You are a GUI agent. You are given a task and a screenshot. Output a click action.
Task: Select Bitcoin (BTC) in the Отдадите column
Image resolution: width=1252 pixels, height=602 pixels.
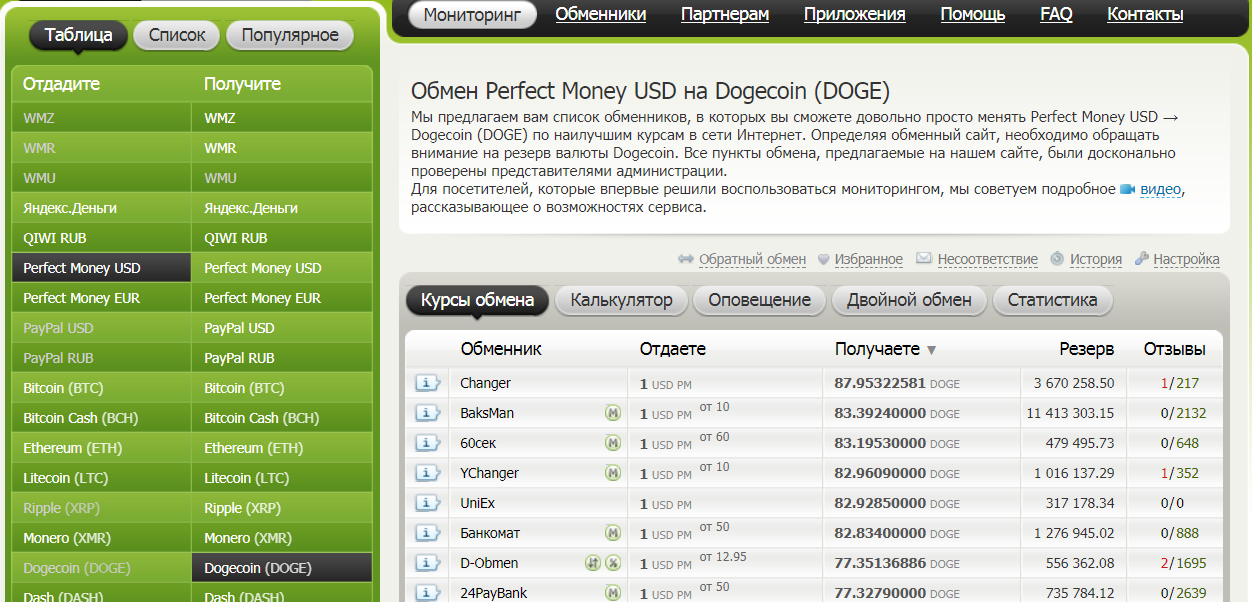pos(63,388)
